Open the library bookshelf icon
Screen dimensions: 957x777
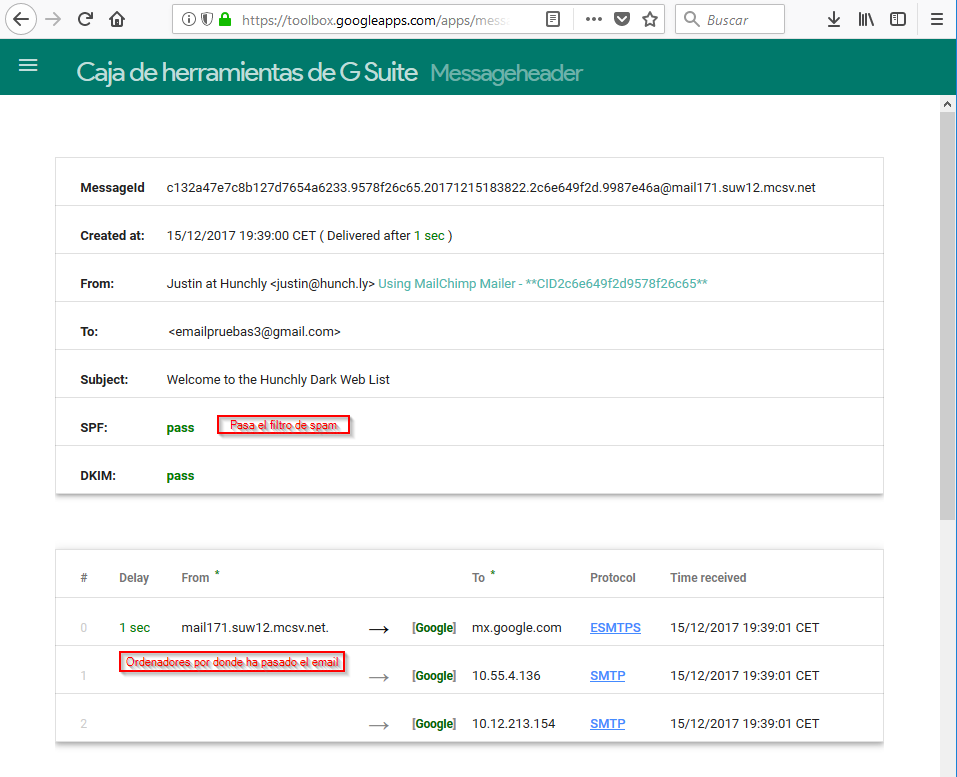(x=866, y=20)
